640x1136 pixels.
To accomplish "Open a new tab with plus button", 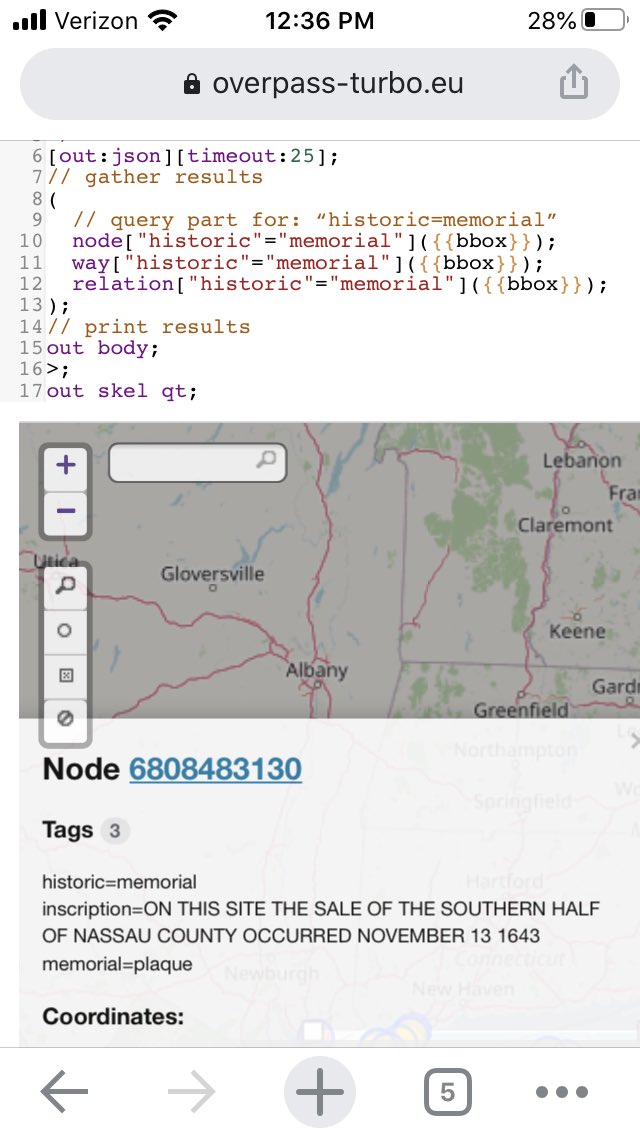I will click(x=320, y=1092).
